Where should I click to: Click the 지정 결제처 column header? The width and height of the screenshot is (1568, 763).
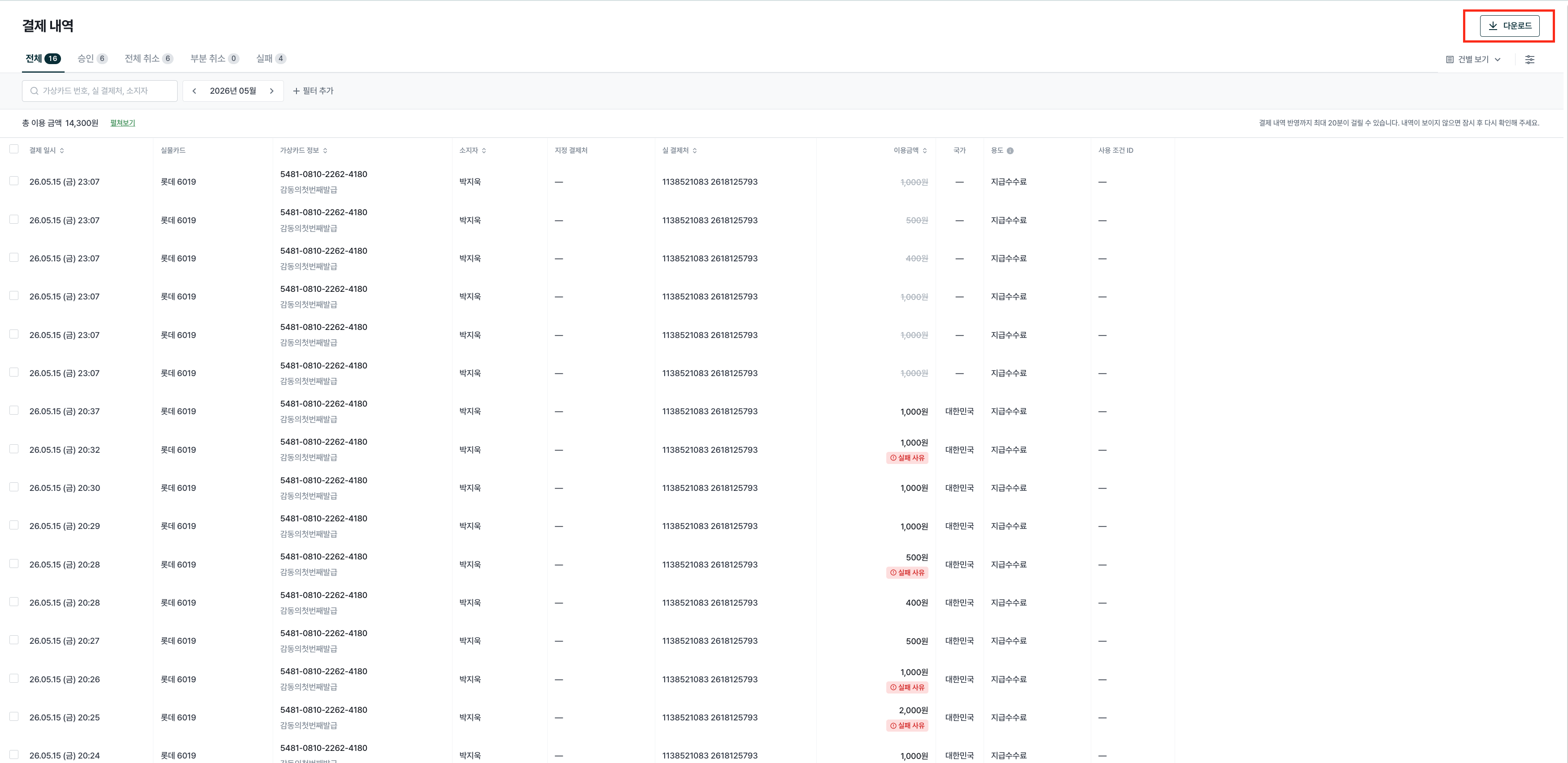(x=571, y=150)
